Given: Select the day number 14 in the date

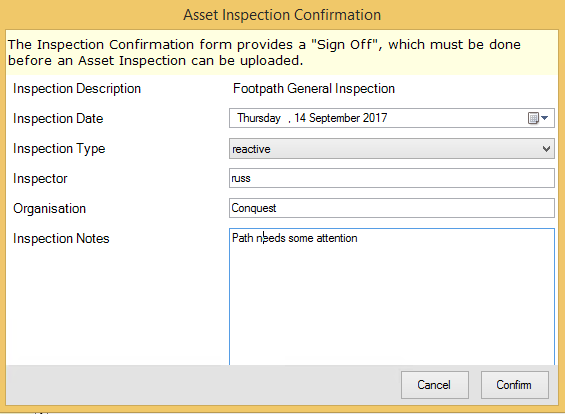Looking at the screenshot, I should pyautogui.click(x=300, y=118).
